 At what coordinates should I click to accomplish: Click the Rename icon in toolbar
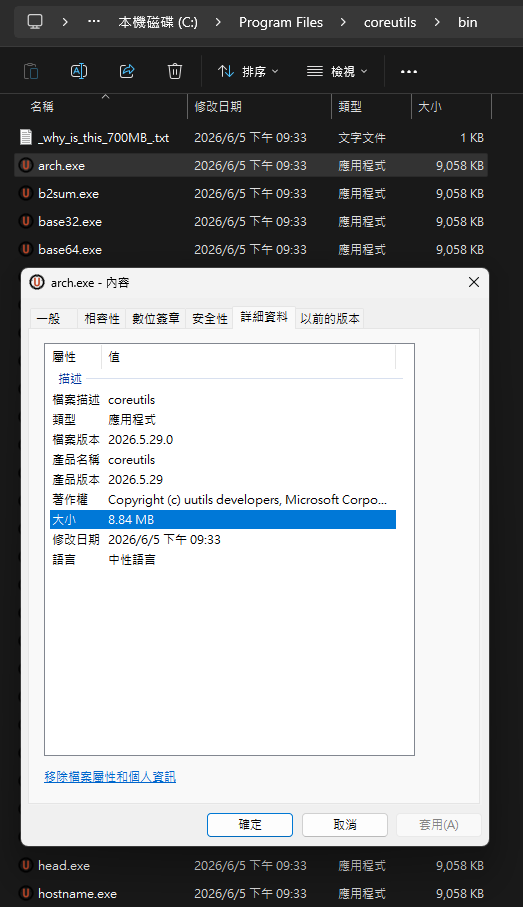point(79,71)
